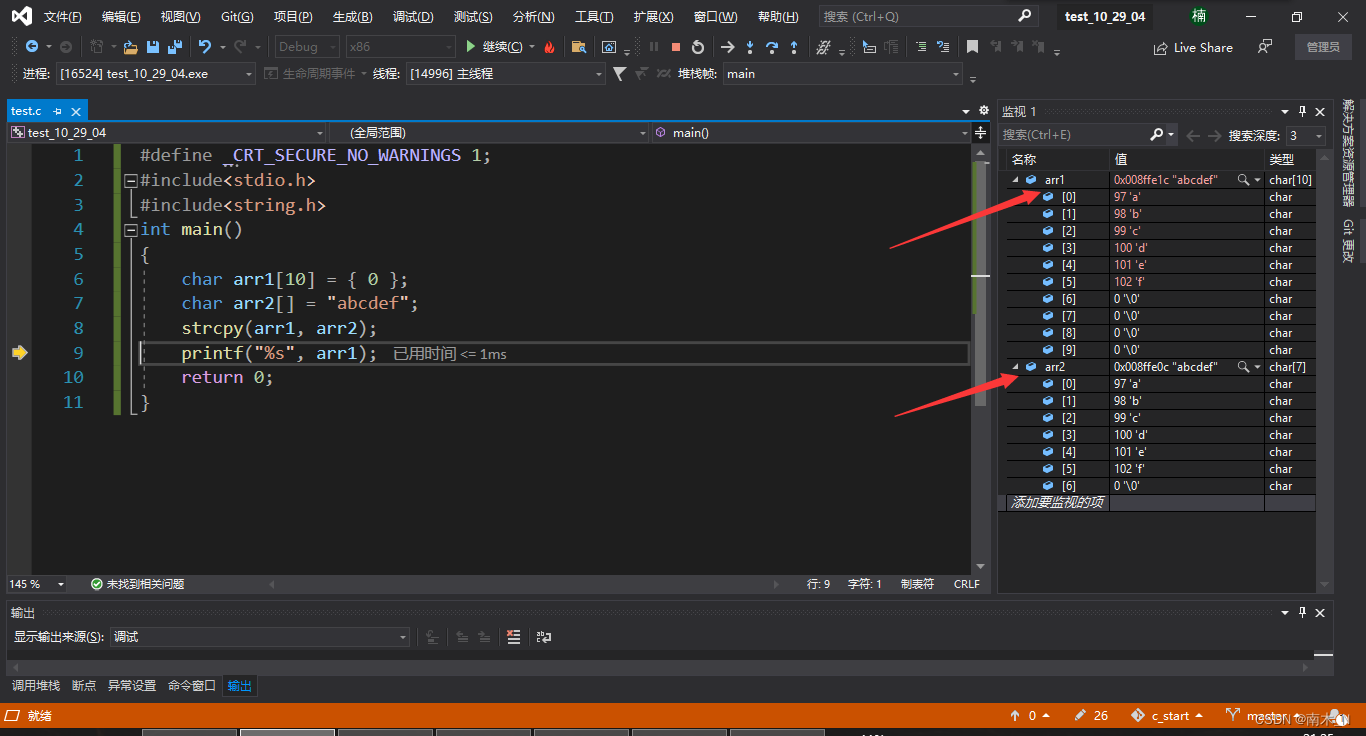This screenshot has height=736, width=1366.
Task: Step Into using the down-arrow icon
Action: [750, 47]
